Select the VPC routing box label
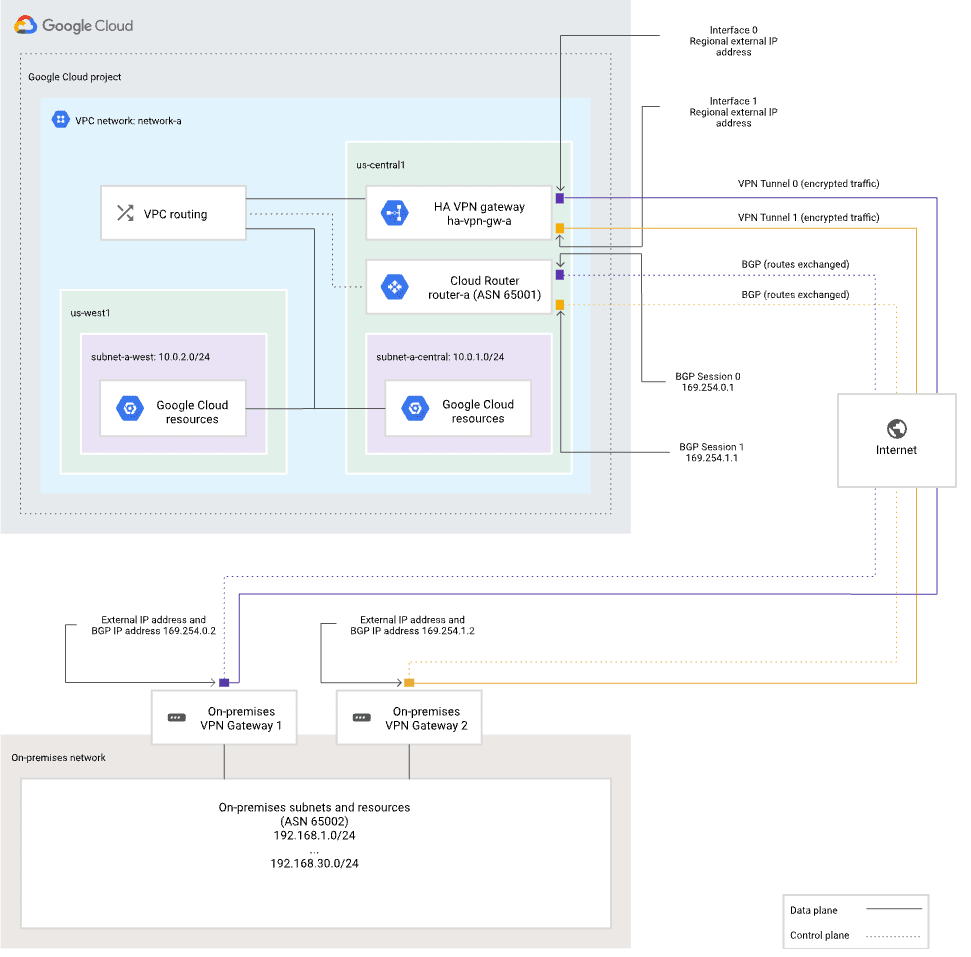The height and width of the screenshot is (957, 971). click(175, 214)
